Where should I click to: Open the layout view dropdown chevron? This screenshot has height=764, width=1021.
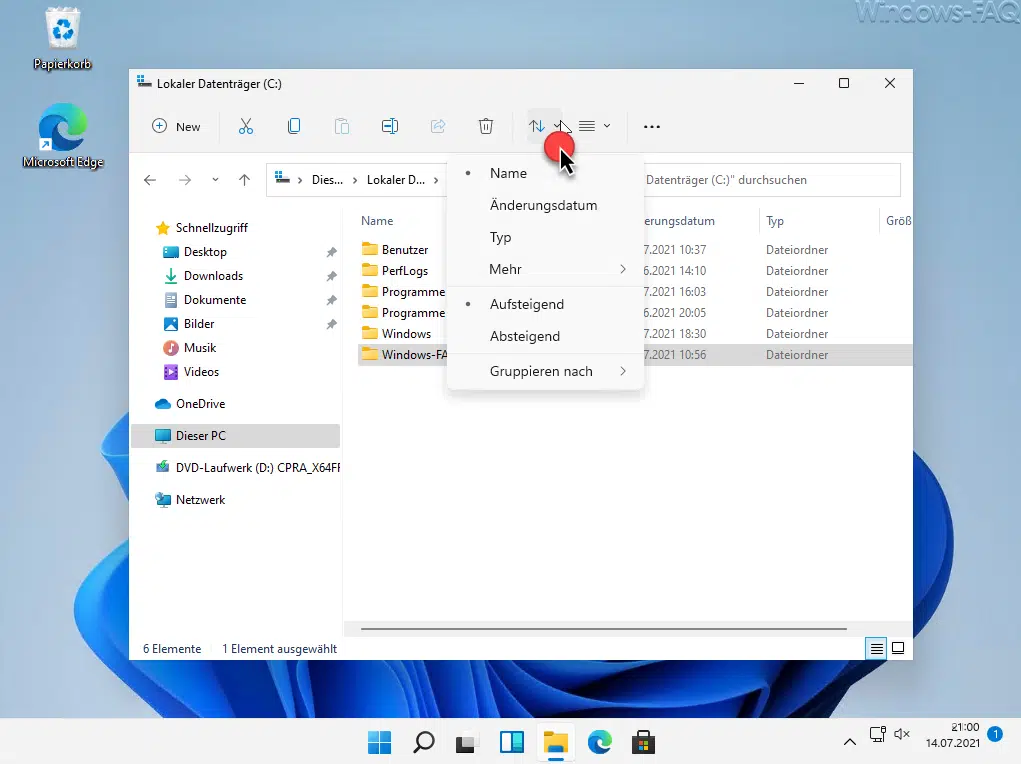click(608, 126)
